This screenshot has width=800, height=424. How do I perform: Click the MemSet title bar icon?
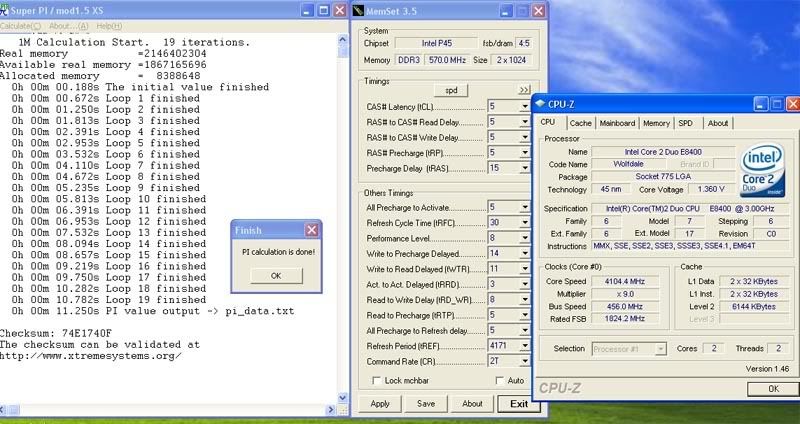[359, 11]
